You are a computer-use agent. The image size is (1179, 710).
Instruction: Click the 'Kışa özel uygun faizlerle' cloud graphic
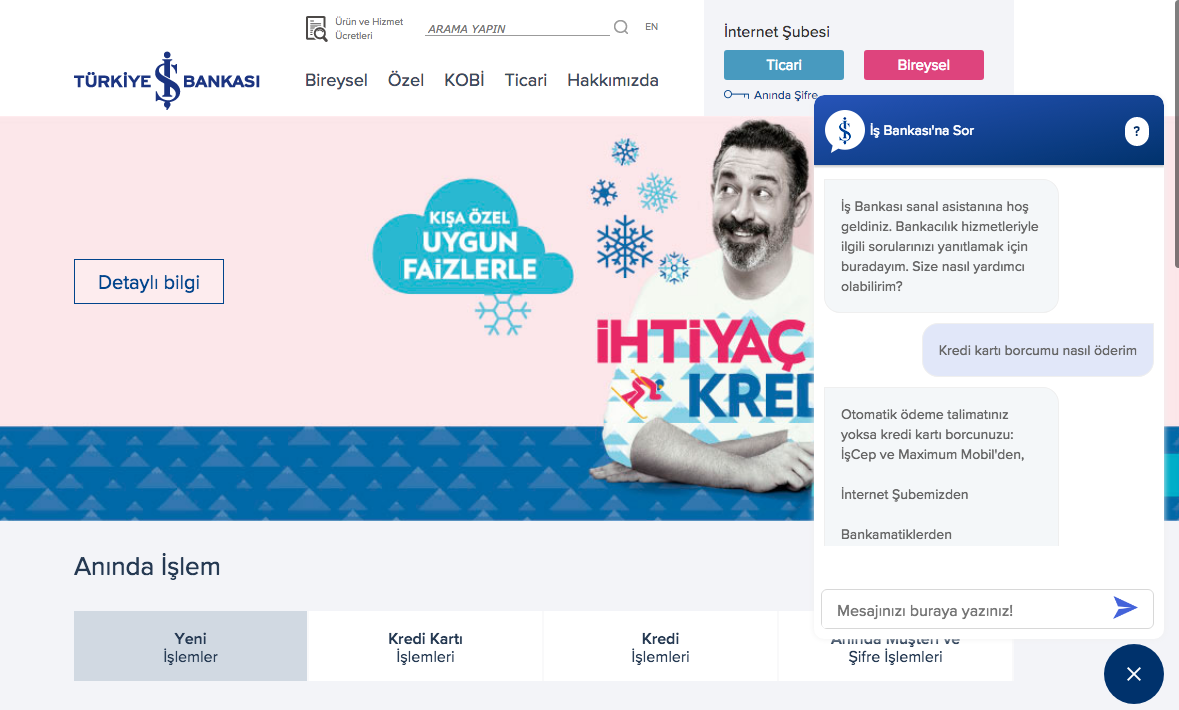[x=472, y=239]
